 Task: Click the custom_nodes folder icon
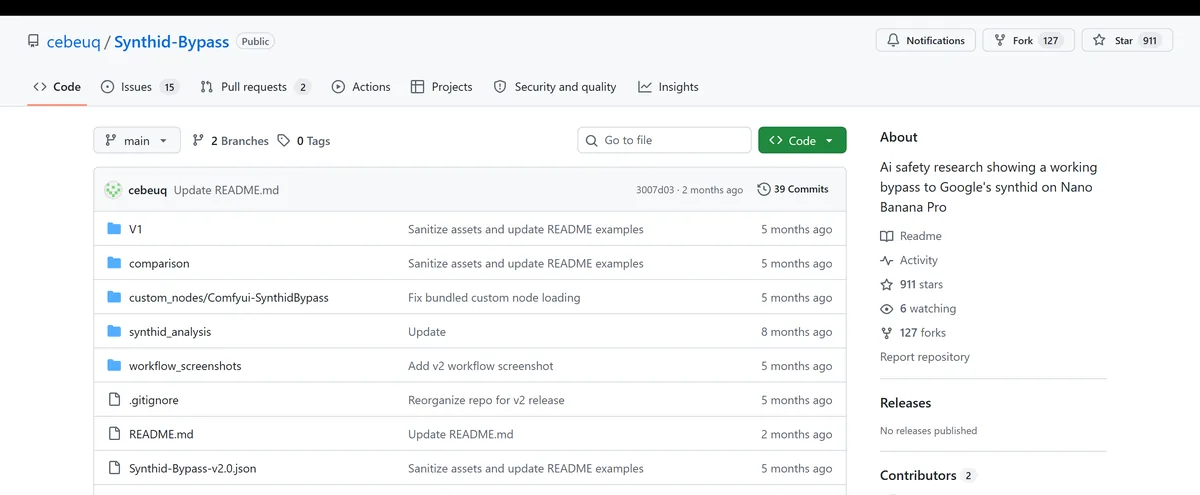pos(113,297)
